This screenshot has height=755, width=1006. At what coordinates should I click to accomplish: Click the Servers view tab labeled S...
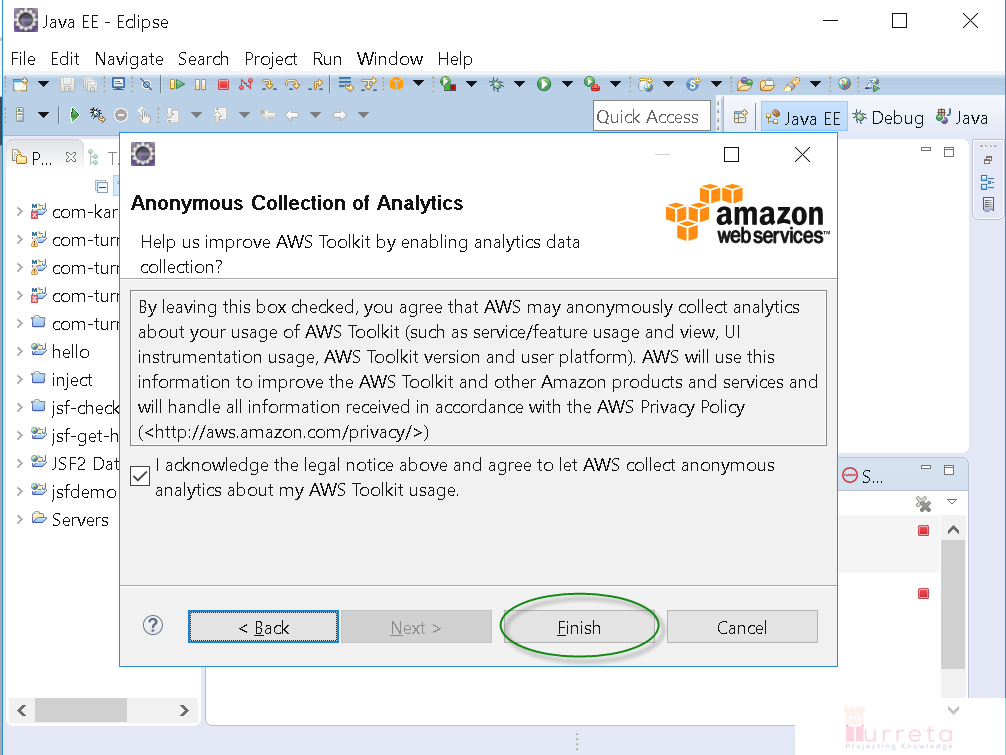pos(863,476)
